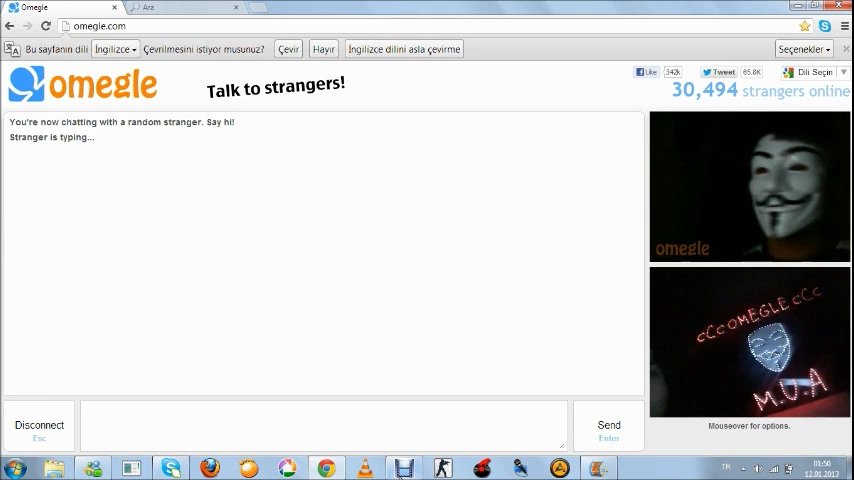Click the '30,494 strangers online' text

(x=760, y=90)
